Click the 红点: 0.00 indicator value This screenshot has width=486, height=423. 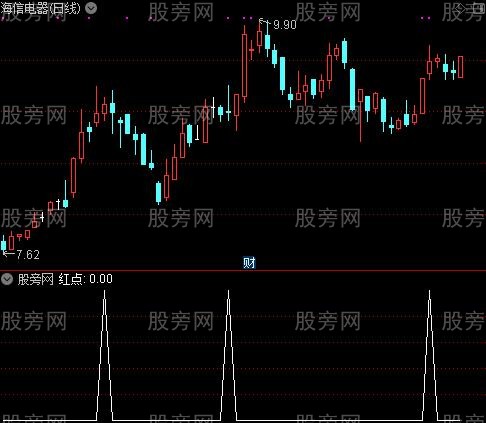click(x=85, y=279)
